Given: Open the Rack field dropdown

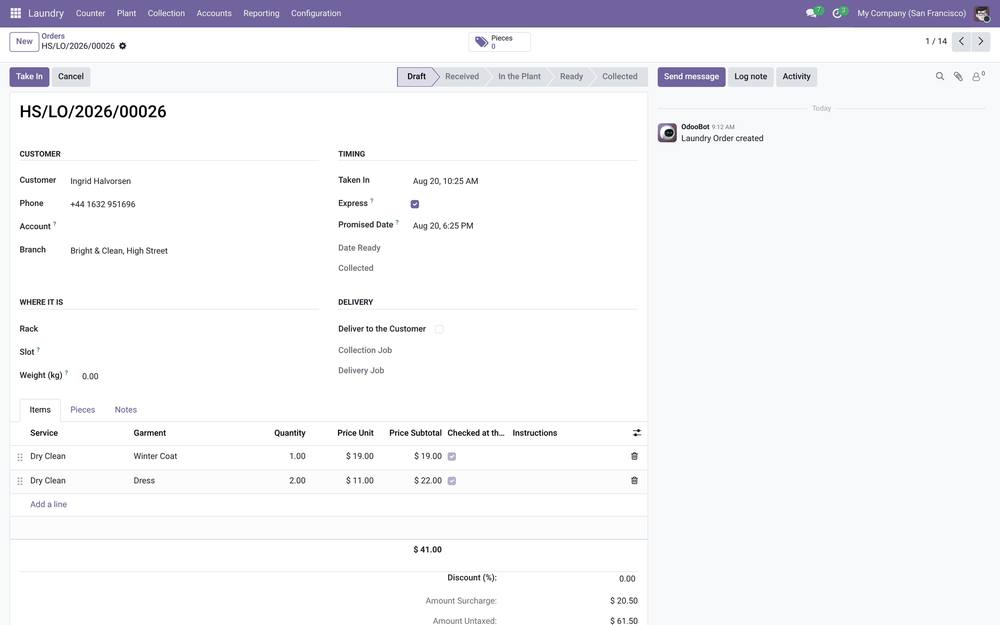Looking at the screenshot, I should pyautogui.click(x=194, y=329).
